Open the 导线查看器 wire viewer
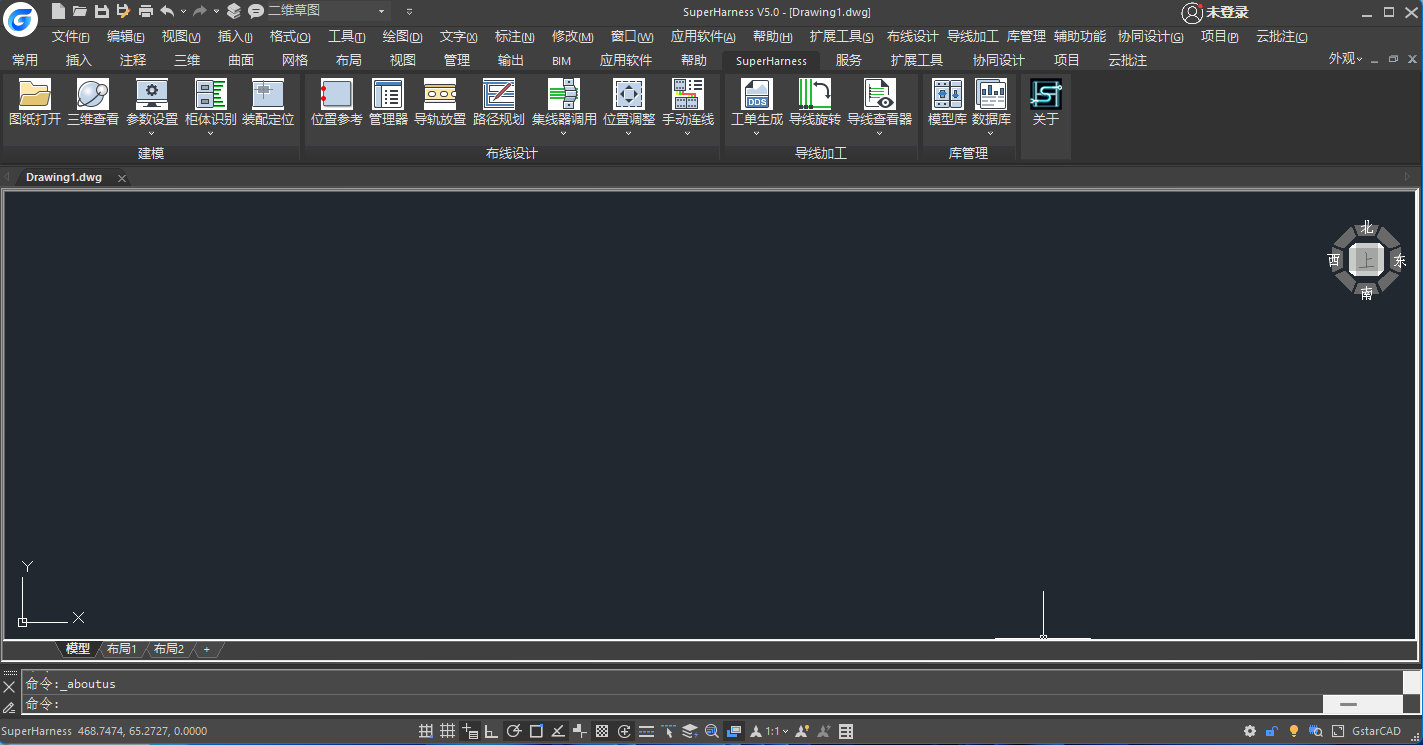Viewport: 1423px width, 745px height. point(880,102)
